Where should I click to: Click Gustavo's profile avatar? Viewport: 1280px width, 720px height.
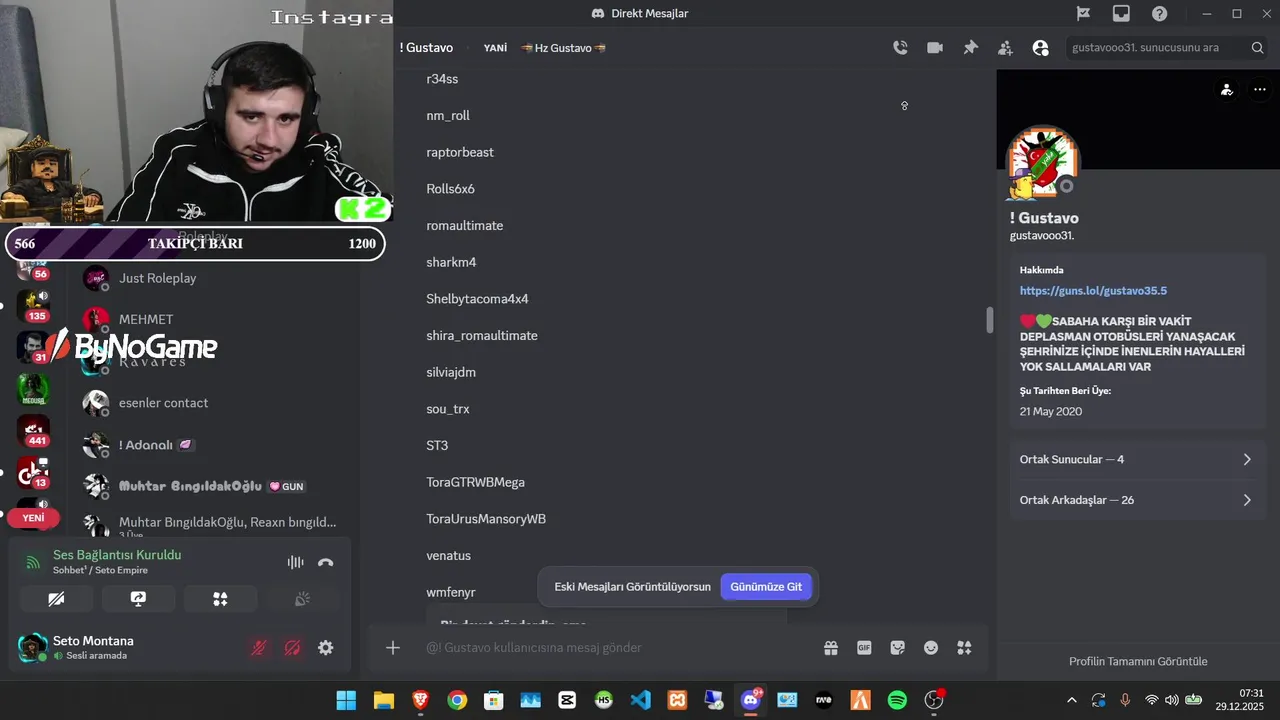1043,161
